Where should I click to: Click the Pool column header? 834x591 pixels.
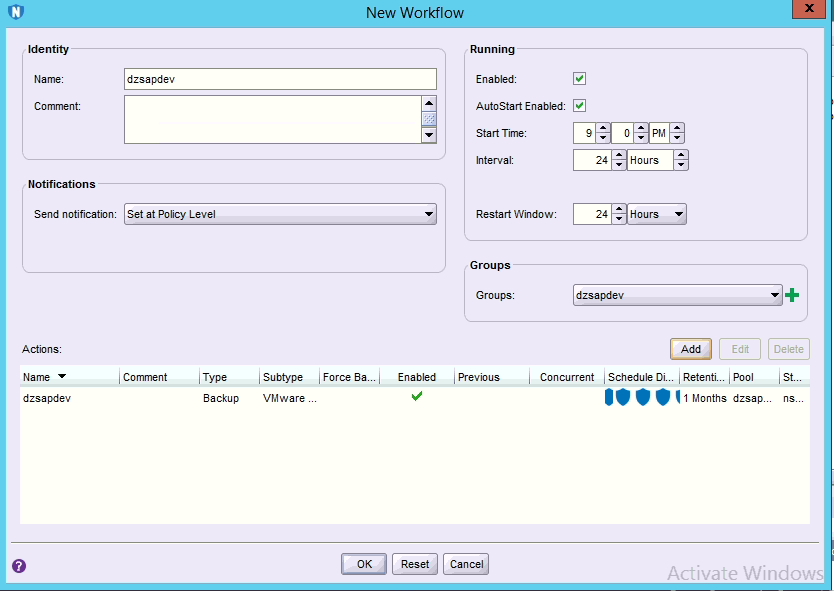pos(743,377)
